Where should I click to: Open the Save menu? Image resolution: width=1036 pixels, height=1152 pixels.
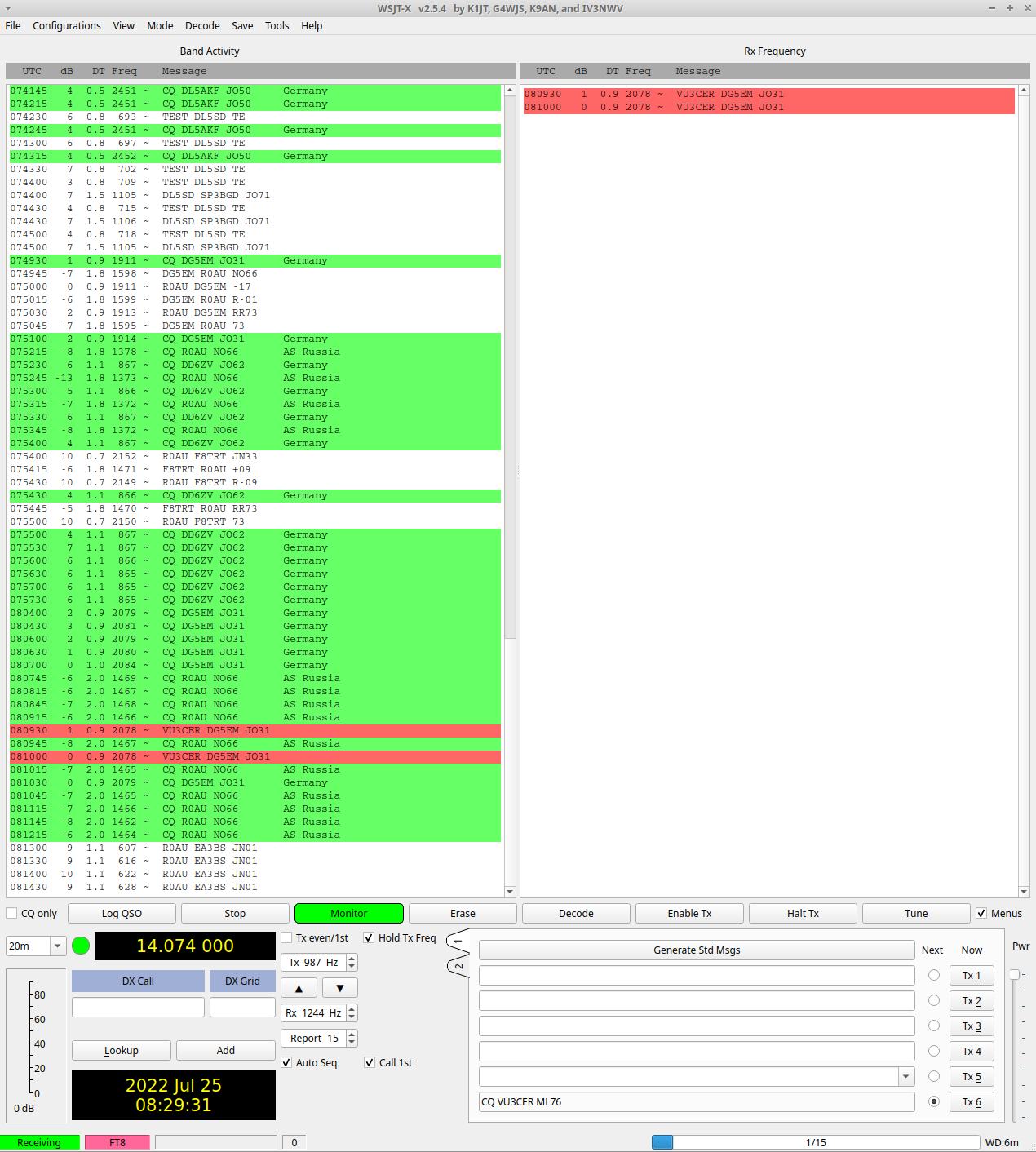[x=242, y=25]
